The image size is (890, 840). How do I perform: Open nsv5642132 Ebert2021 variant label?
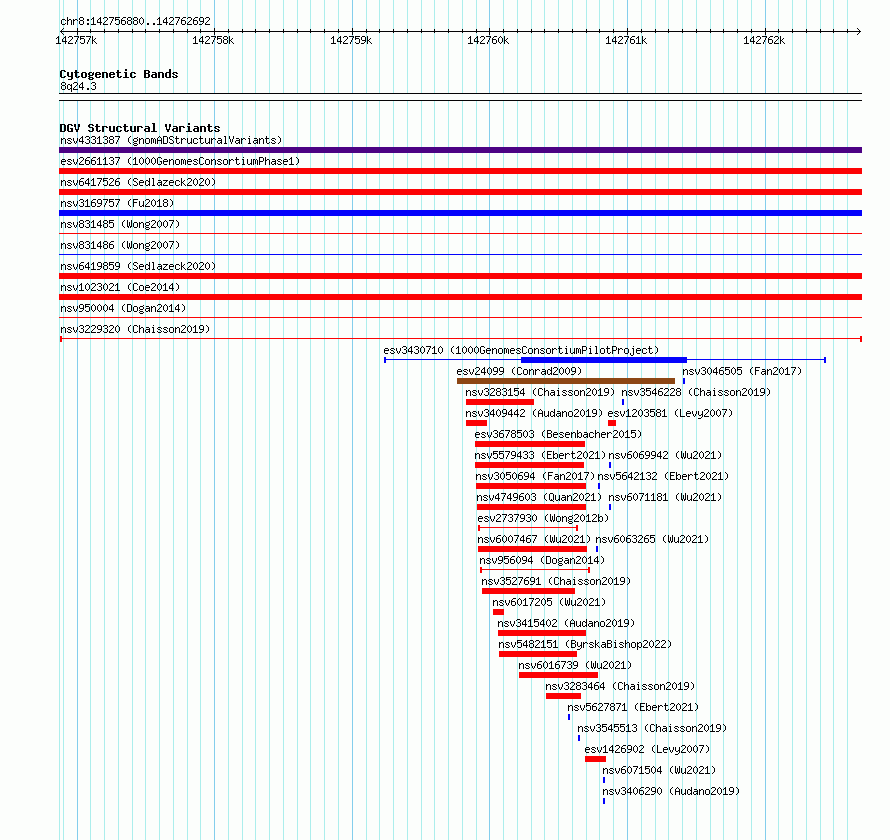[x=663, y=476]
